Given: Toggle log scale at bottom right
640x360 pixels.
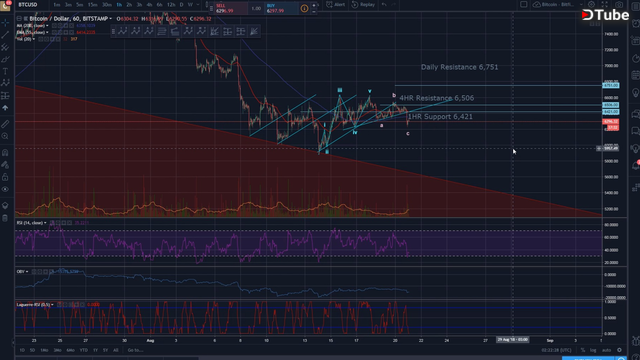Looking at the screenshot, I should (593, 350).
